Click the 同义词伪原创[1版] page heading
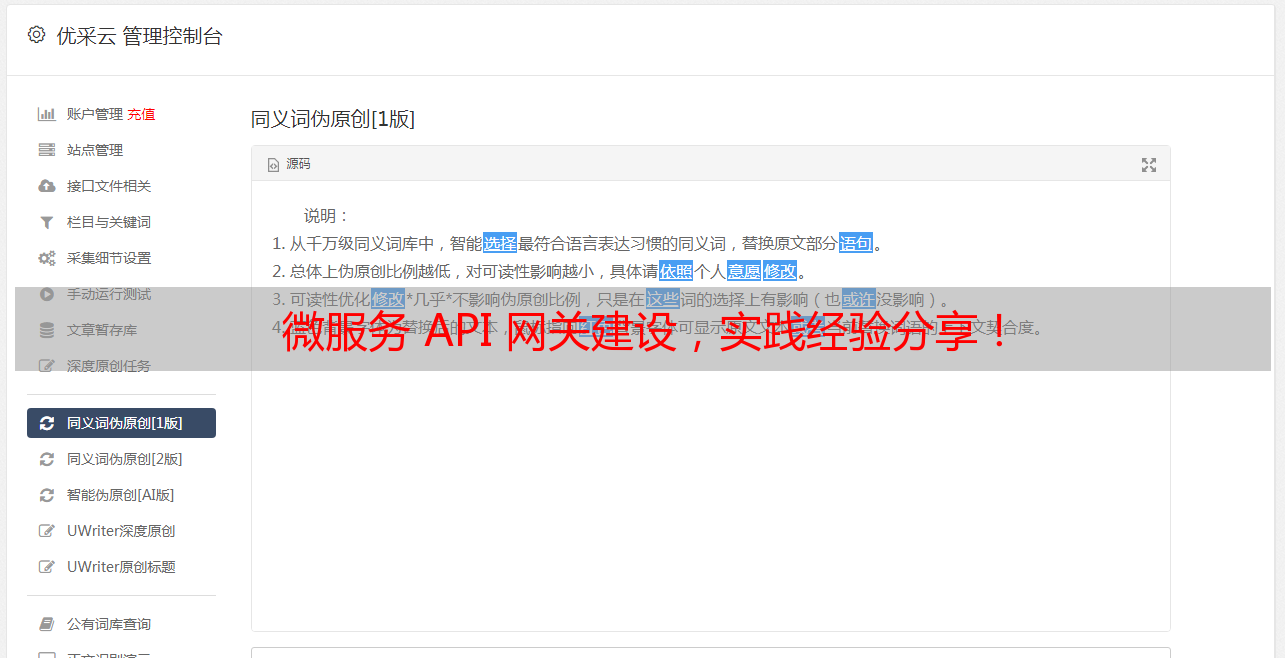This screenshot has height=658, width=1285. pyautogui.click(x=333, y=119)
